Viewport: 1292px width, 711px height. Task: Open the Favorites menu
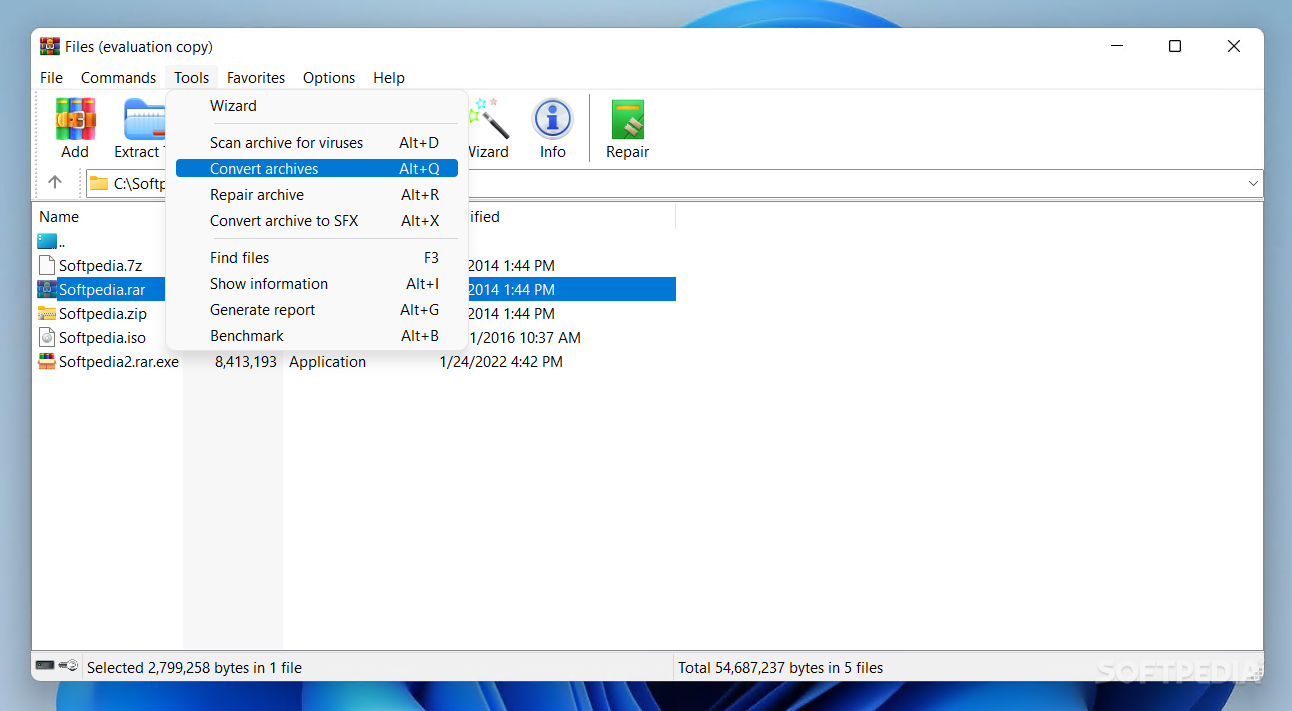(256, 77)
